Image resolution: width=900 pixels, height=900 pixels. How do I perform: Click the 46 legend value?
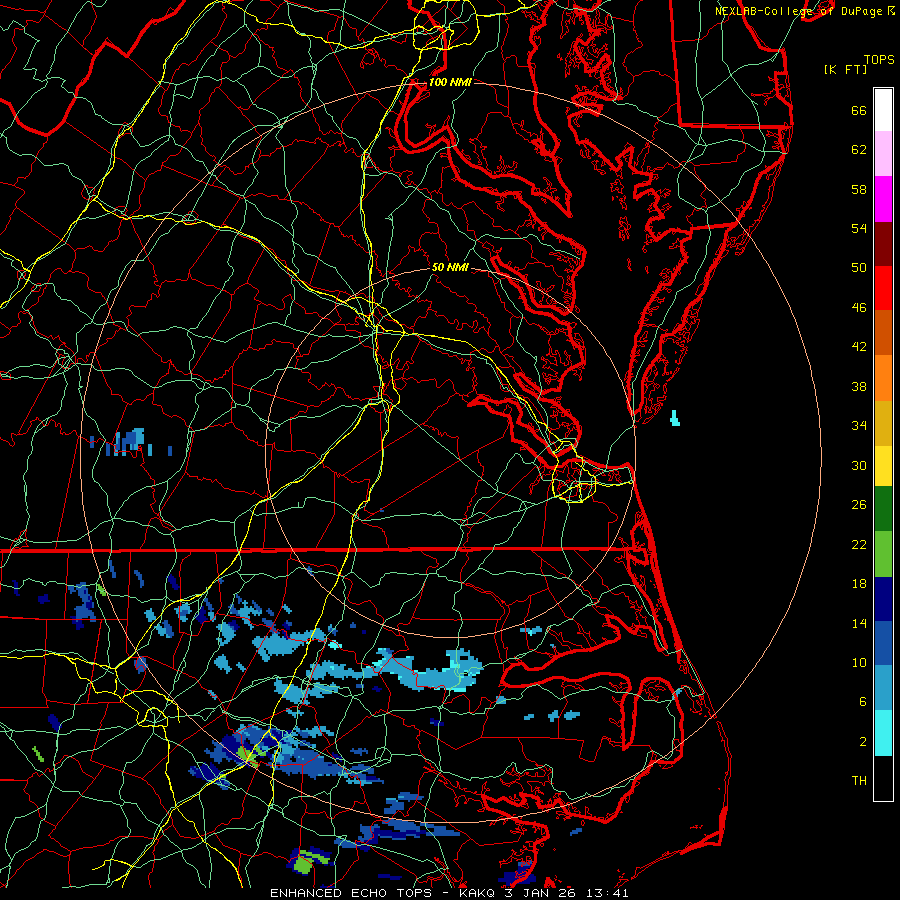click(x=859, y=308)
